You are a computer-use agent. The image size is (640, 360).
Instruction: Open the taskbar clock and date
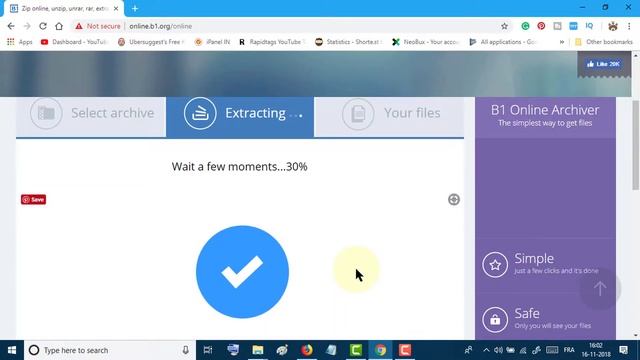pyautogui.click(x=596, y=350)
